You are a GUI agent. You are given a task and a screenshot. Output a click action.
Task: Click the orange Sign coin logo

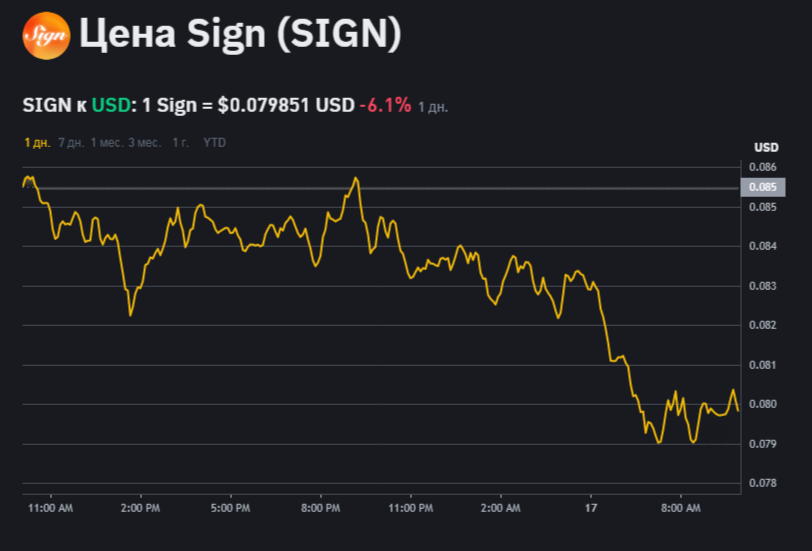46,37
